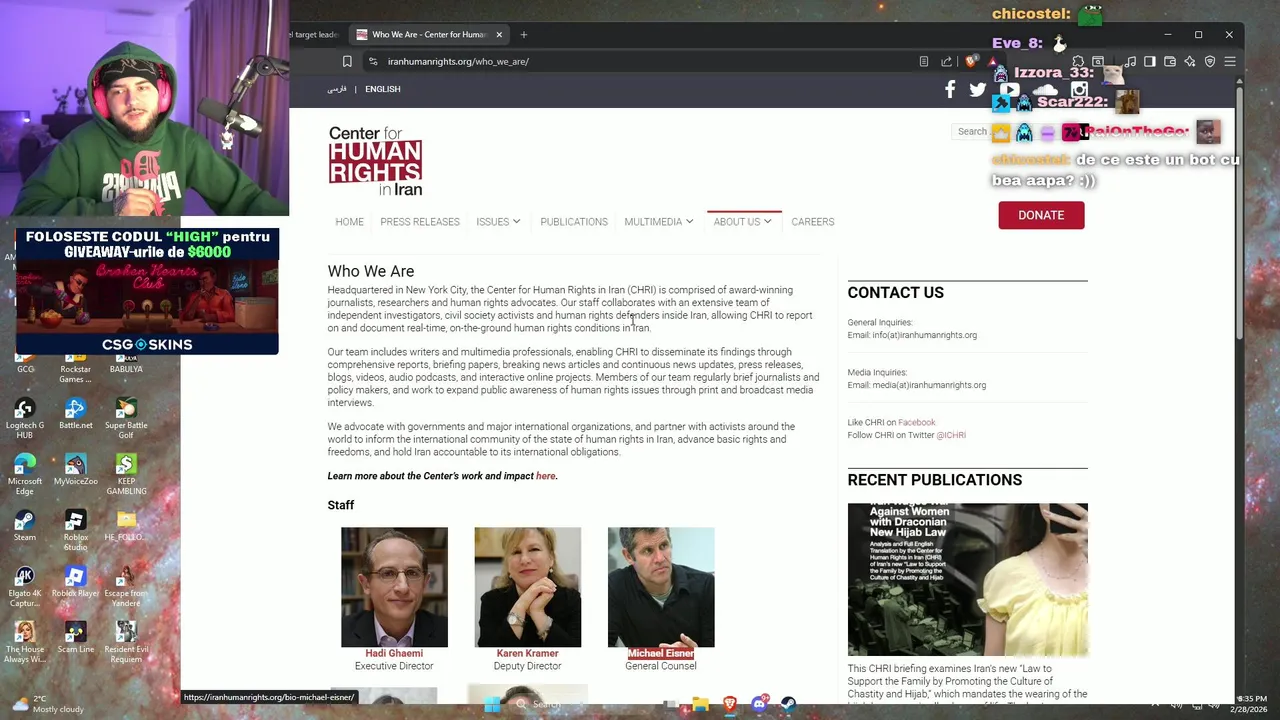The width and height of the screenshot is (1280, 720).
Task: Toggle reader mode icon in the address bar
Action: (923, 61)
